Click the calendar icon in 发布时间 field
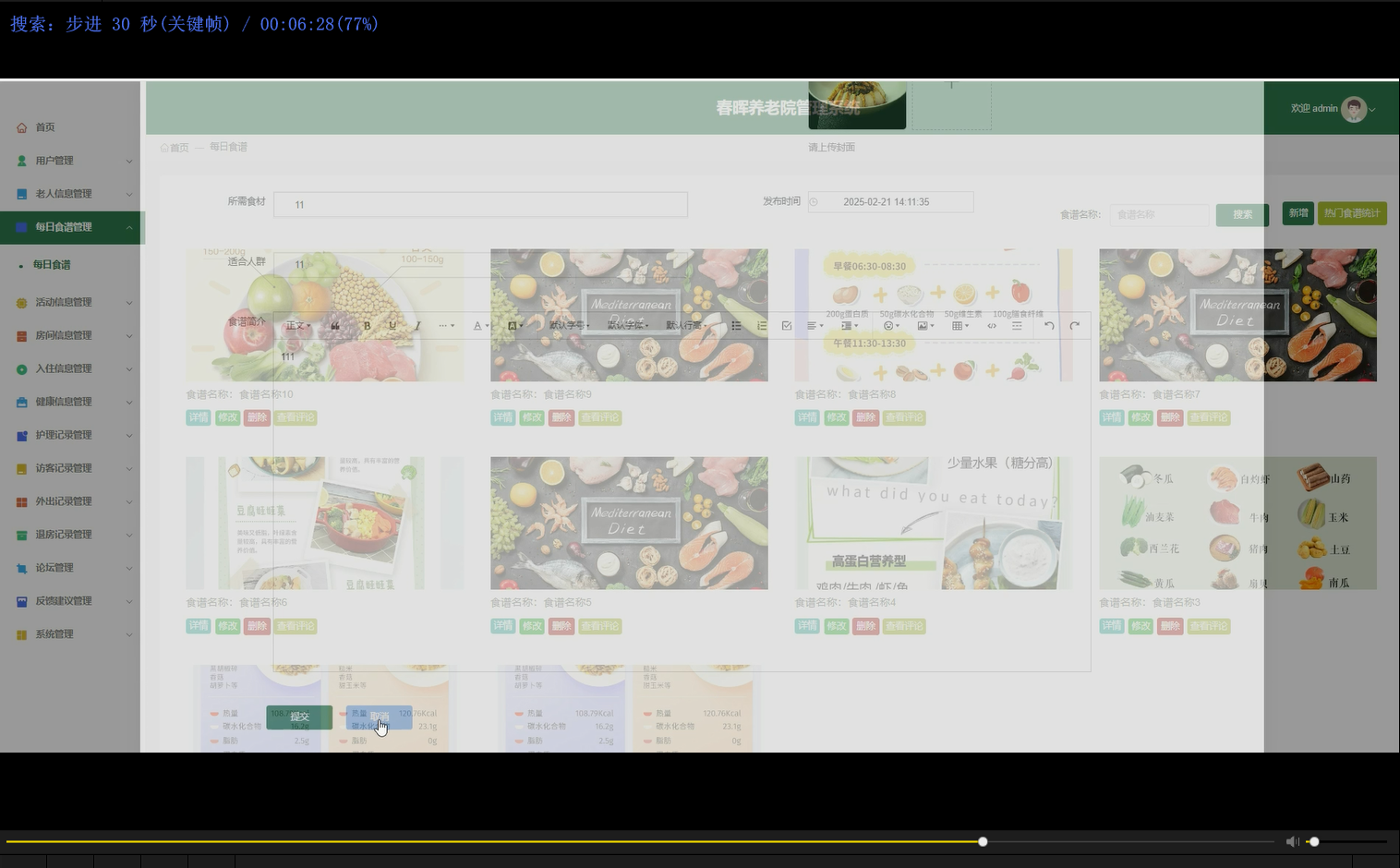1400x868 pixels. 814,202
